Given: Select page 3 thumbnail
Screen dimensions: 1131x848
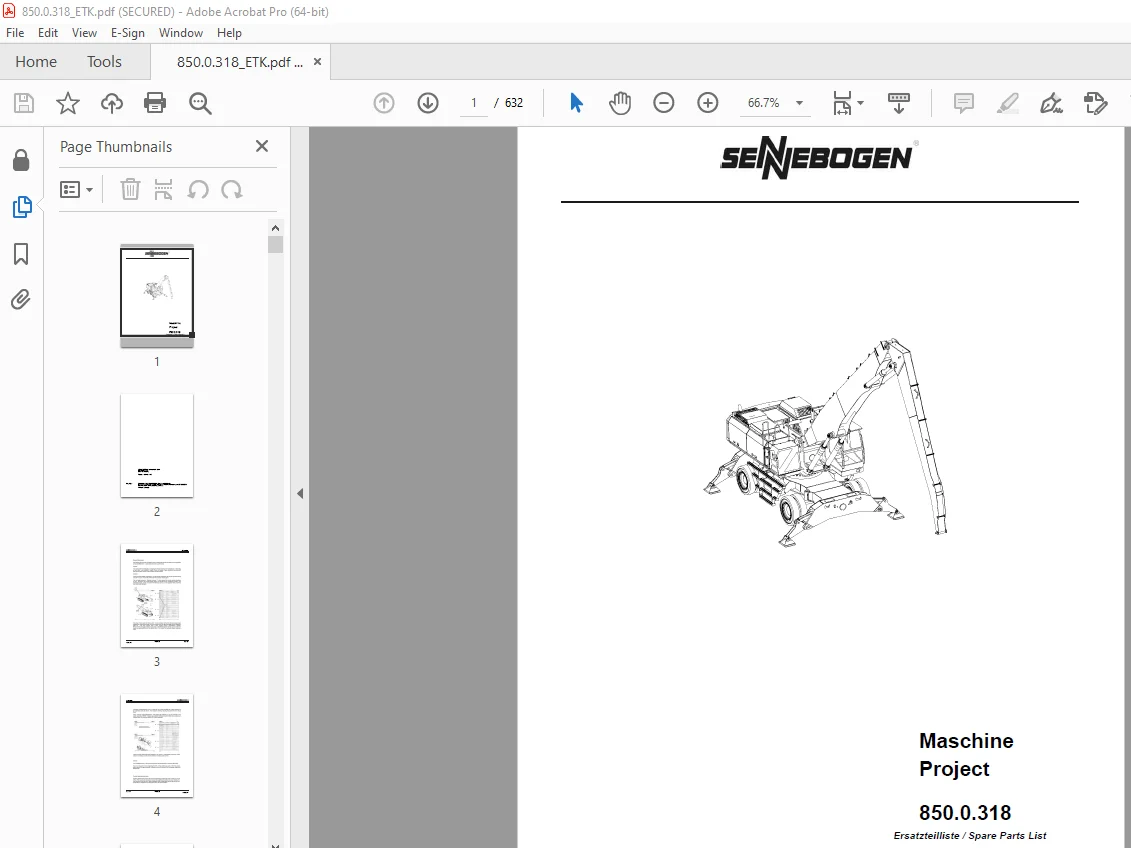Looking at the screenshot, I should click(x=157, y=596).
